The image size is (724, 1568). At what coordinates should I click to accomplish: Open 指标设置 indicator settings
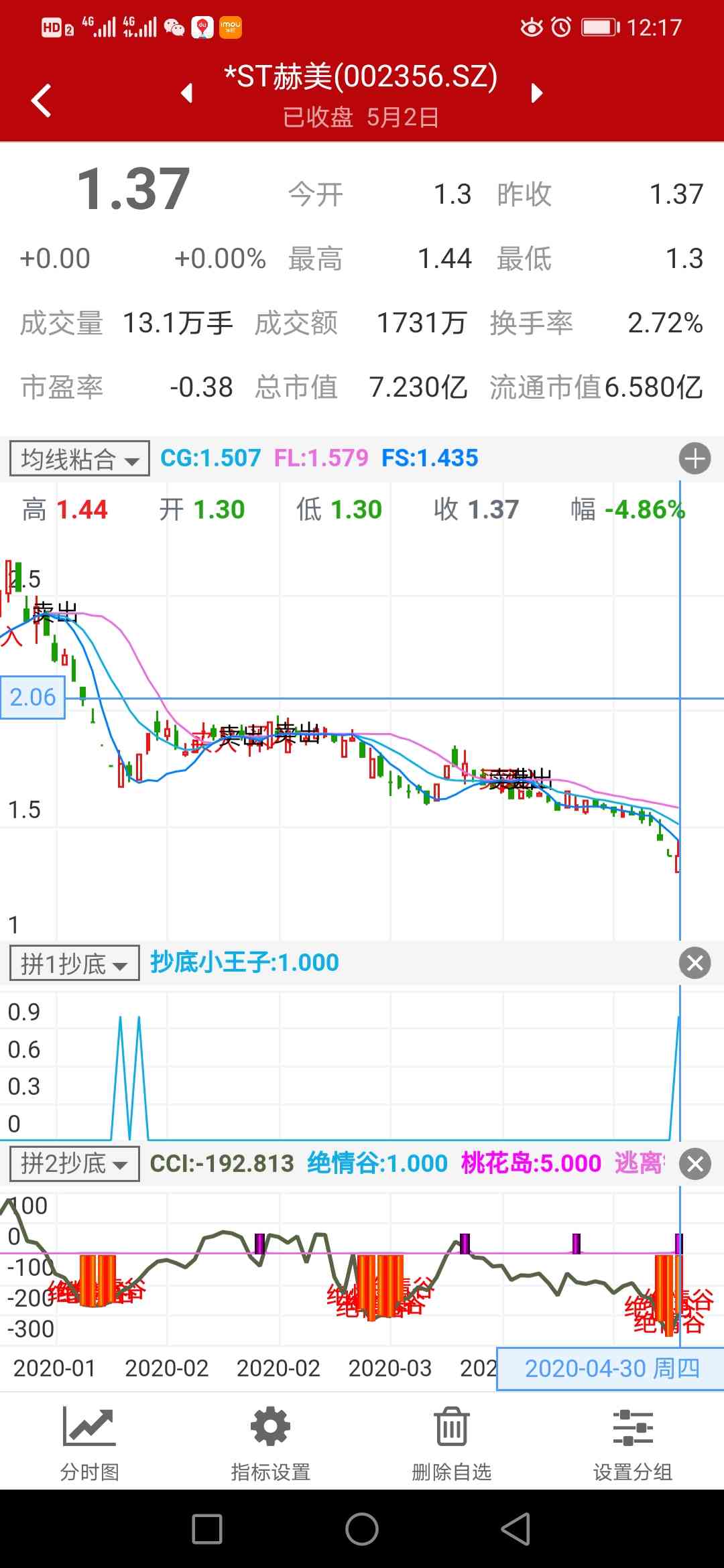[x=270, y=1443]
